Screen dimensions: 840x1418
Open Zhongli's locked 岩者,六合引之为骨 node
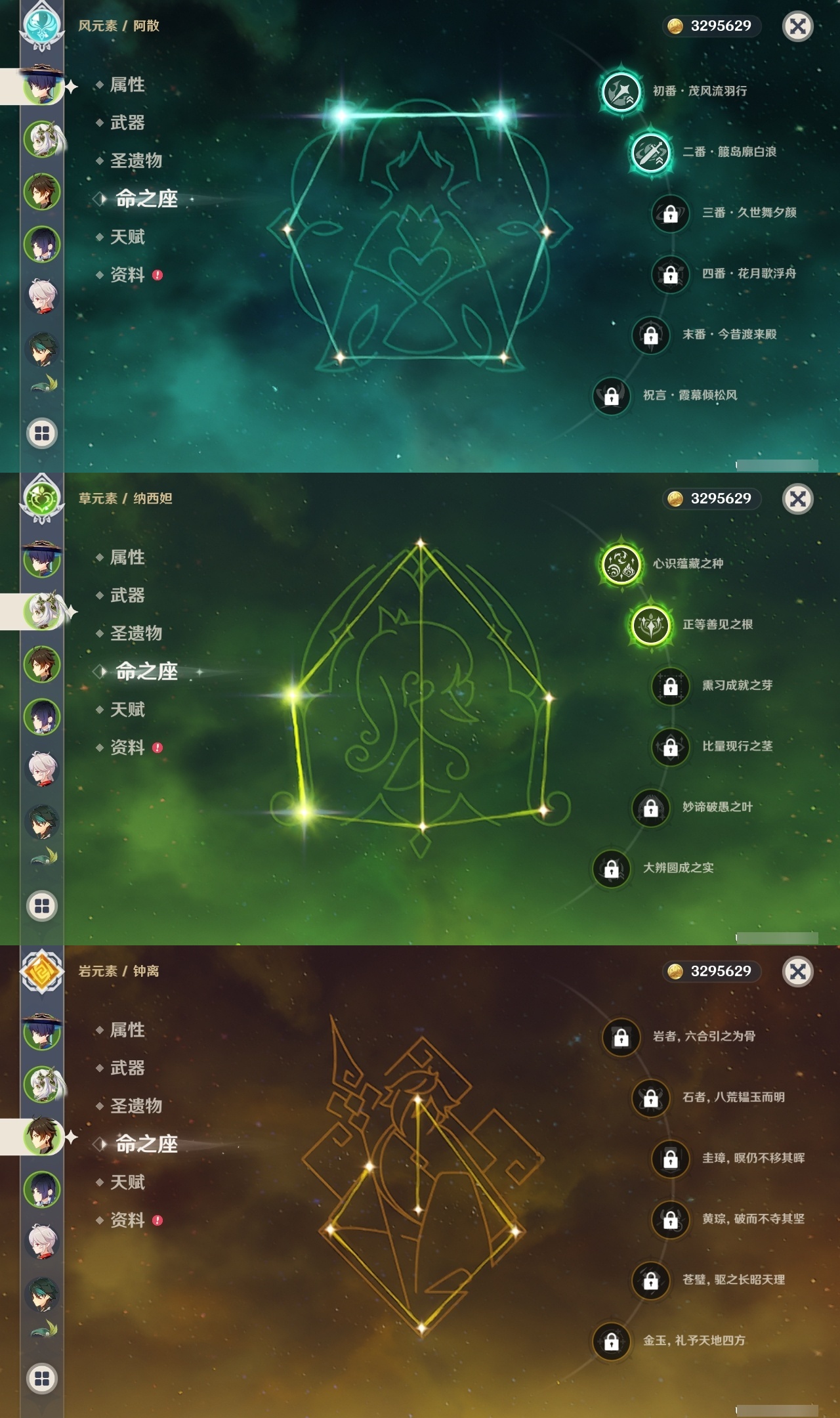point(621,1037)
